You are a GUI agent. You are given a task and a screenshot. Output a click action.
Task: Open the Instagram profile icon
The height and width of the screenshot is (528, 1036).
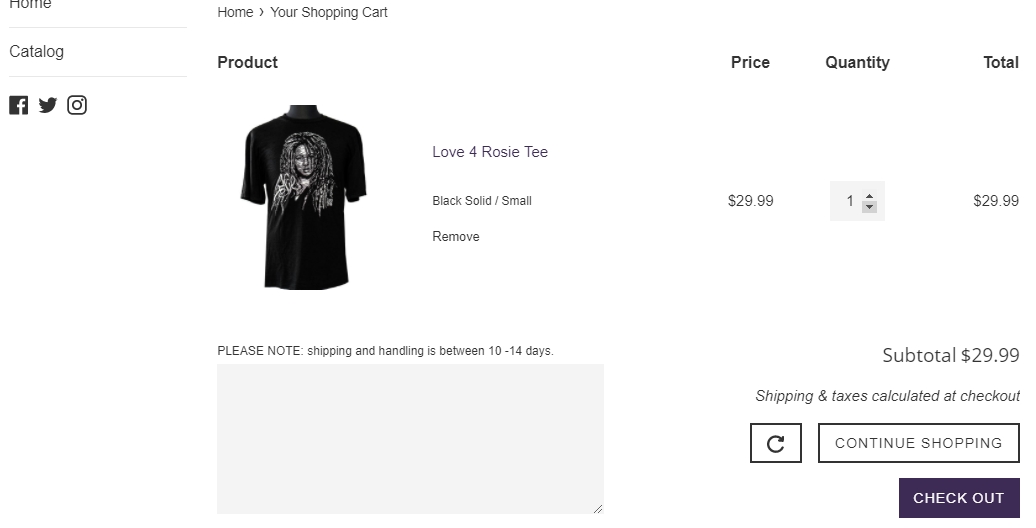point(77,105)
